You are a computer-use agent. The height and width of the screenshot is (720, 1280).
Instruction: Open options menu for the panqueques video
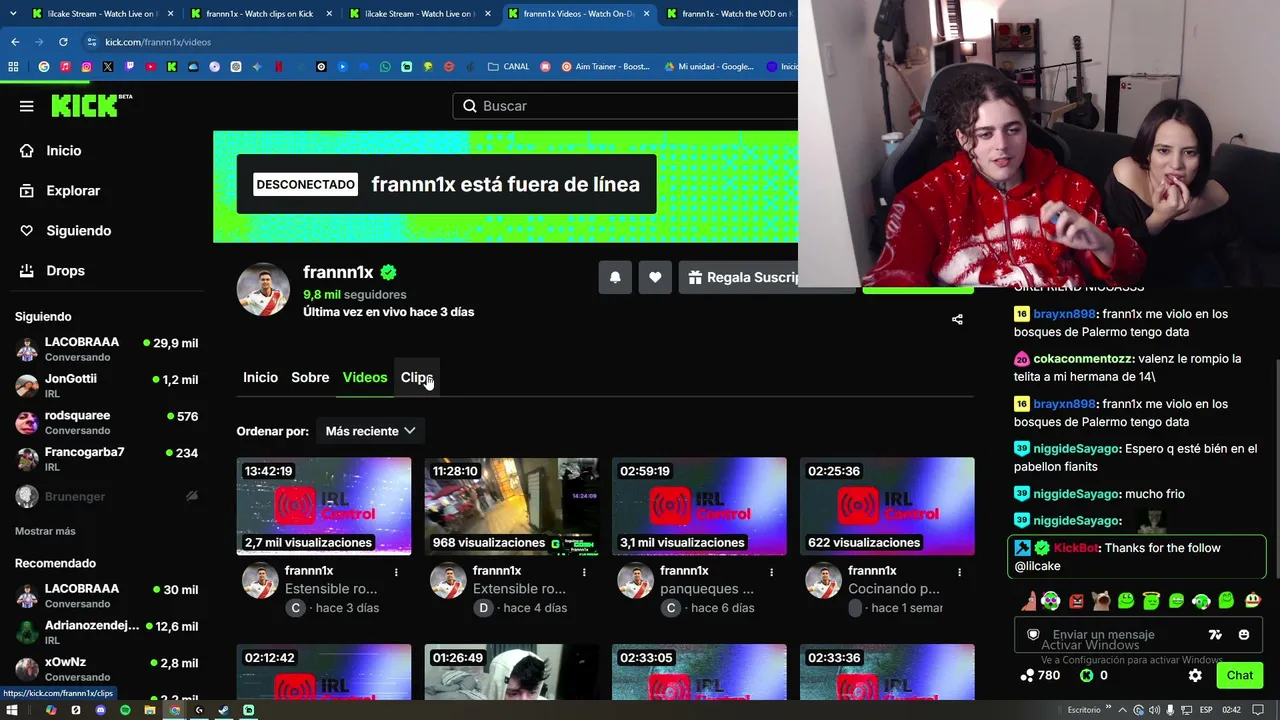(771, 572)
